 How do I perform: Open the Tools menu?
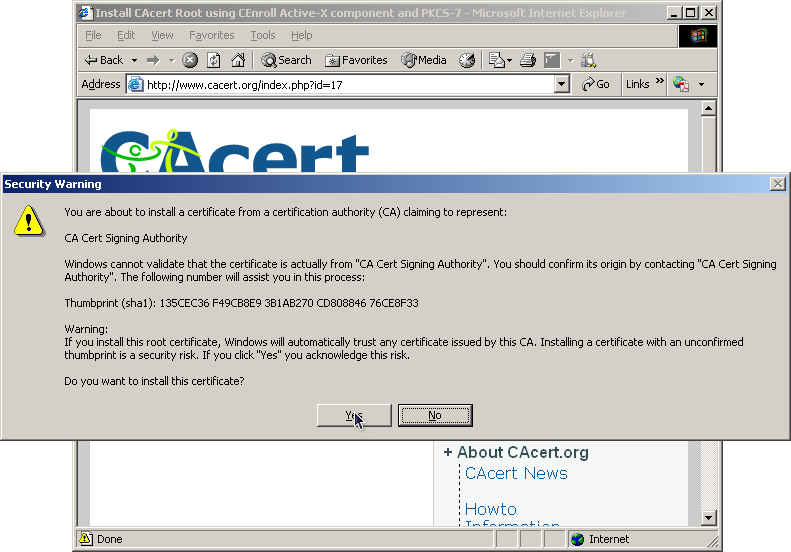263,35
